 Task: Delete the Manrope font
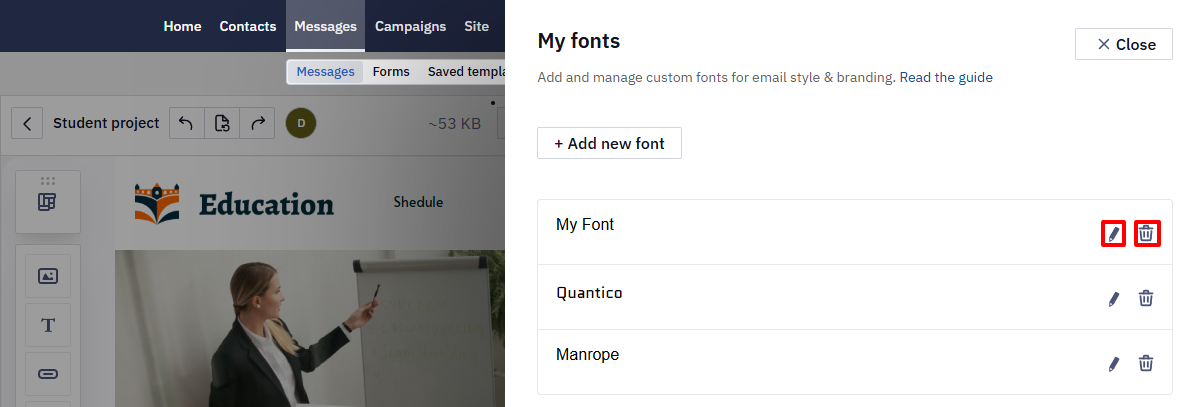(1146, 363)
